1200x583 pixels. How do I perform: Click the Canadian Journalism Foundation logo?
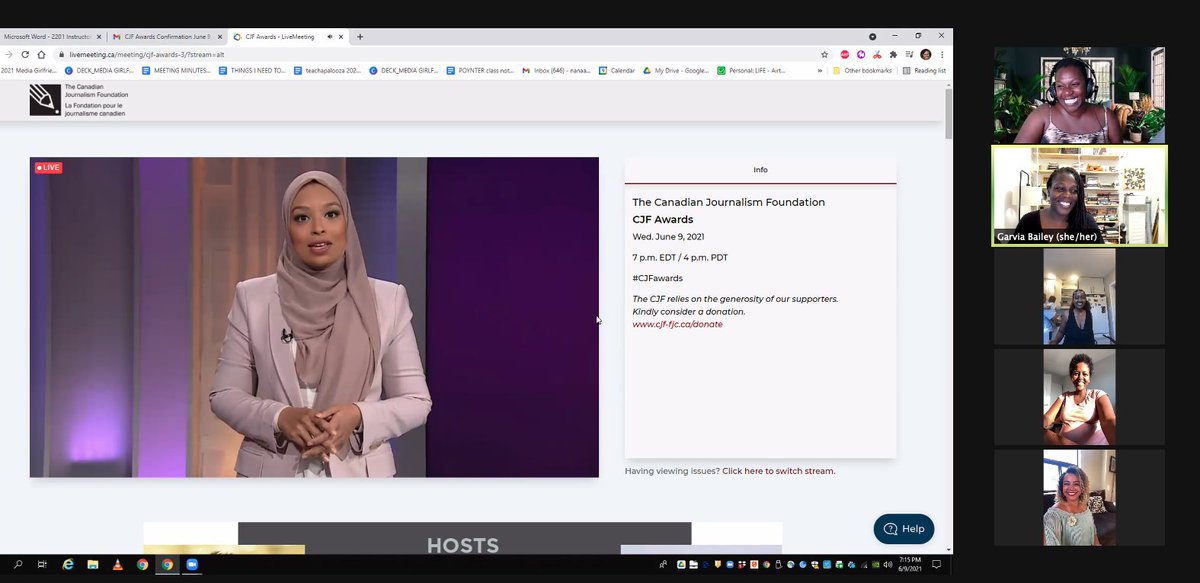point(79,100)
